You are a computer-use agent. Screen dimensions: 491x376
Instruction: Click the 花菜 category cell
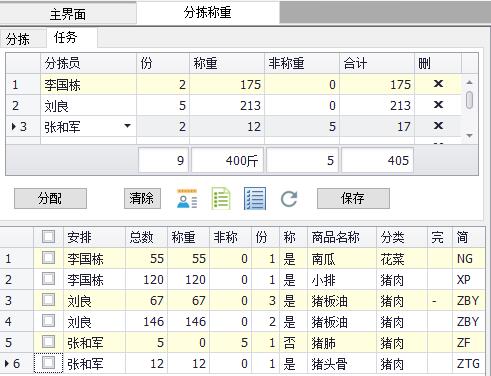coord(402,258)
